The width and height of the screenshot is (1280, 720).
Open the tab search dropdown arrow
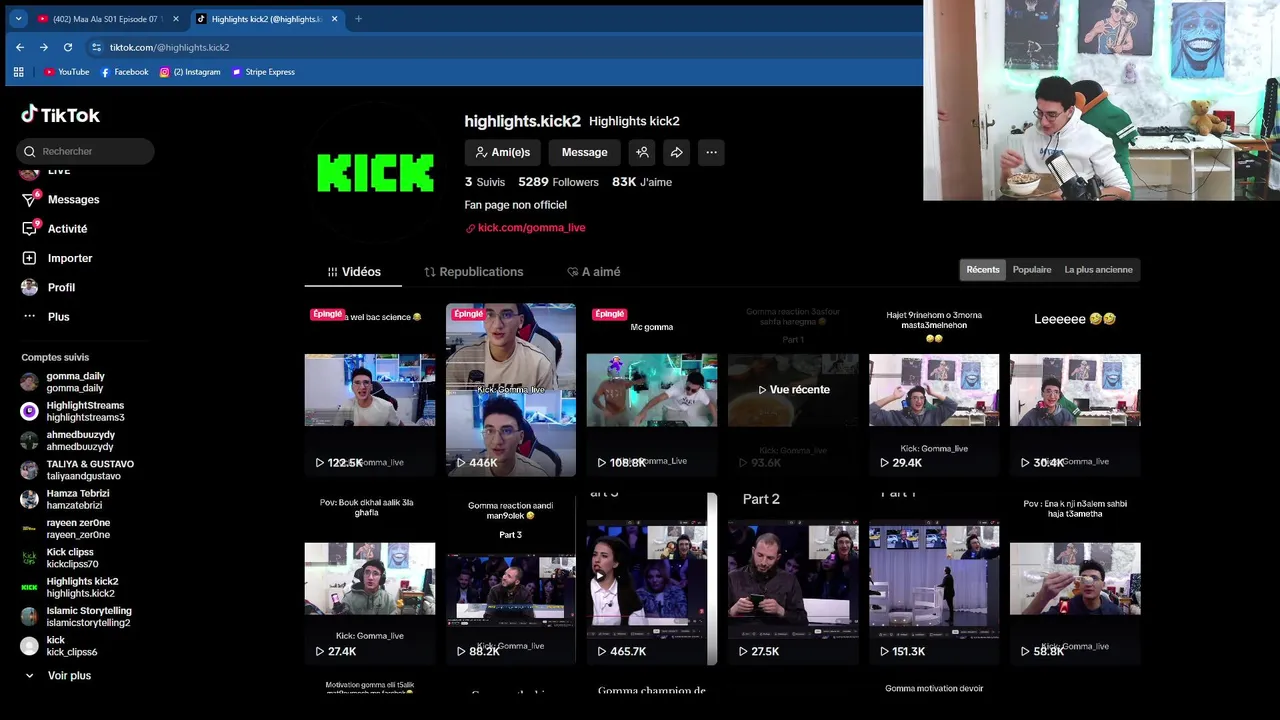point(18,19)
